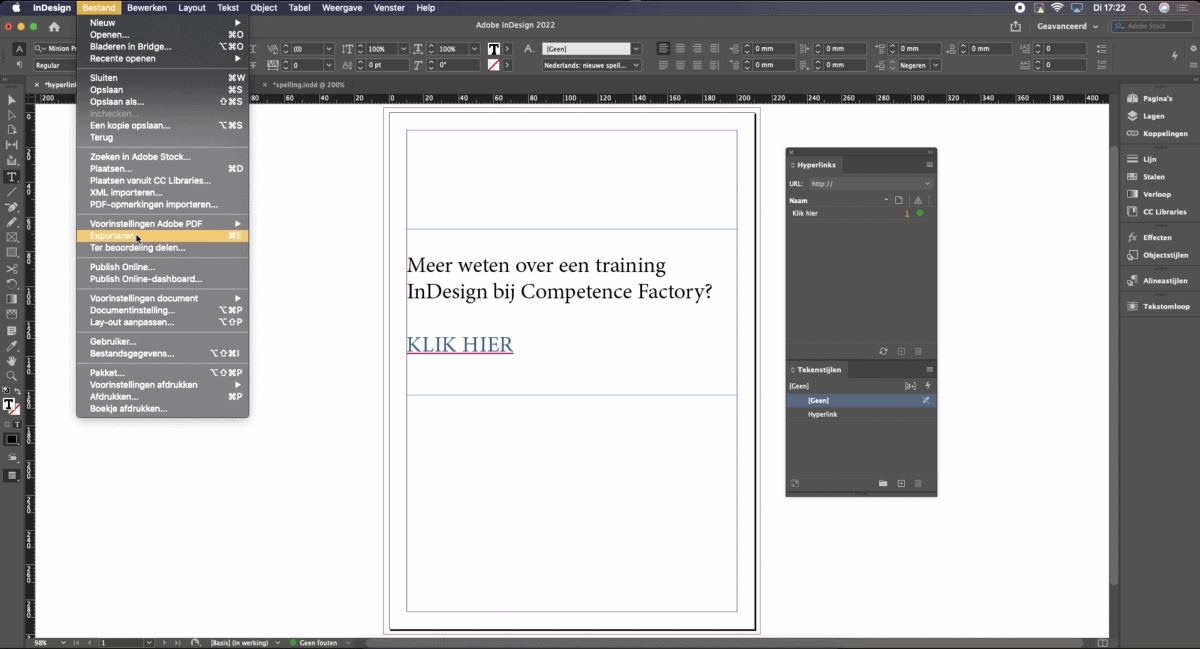This screenshot has width=1200, height=649.
Task: Open the Stalen panel from the right dock
Action: point(1152,178)
